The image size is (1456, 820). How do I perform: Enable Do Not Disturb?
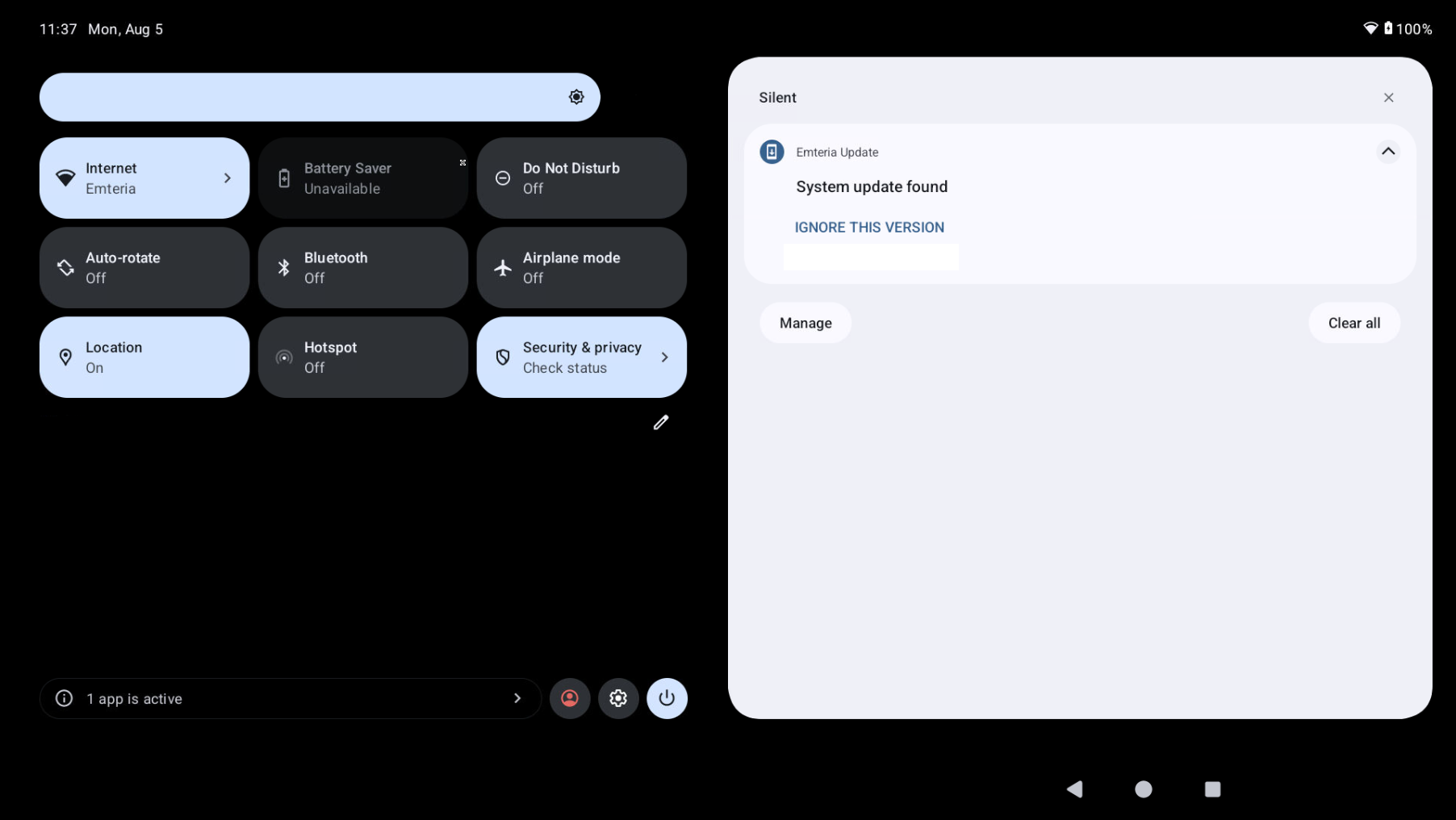[581, 178]
